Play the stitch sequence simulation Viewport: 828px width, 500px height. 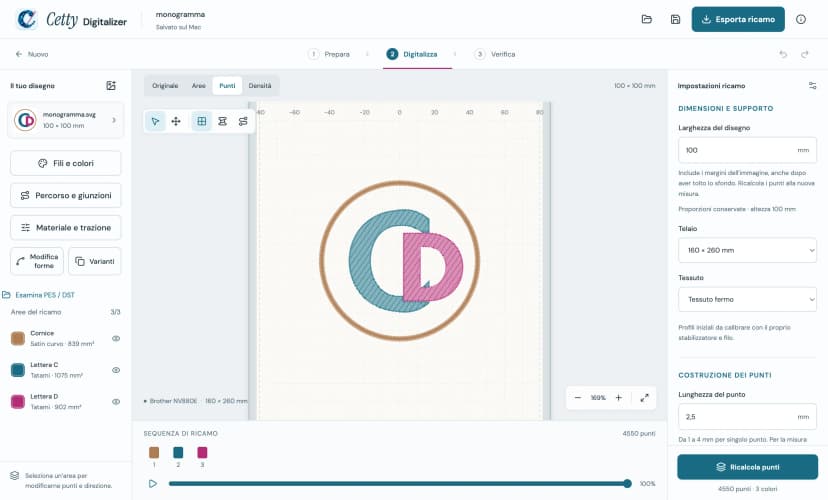point(153,484)
